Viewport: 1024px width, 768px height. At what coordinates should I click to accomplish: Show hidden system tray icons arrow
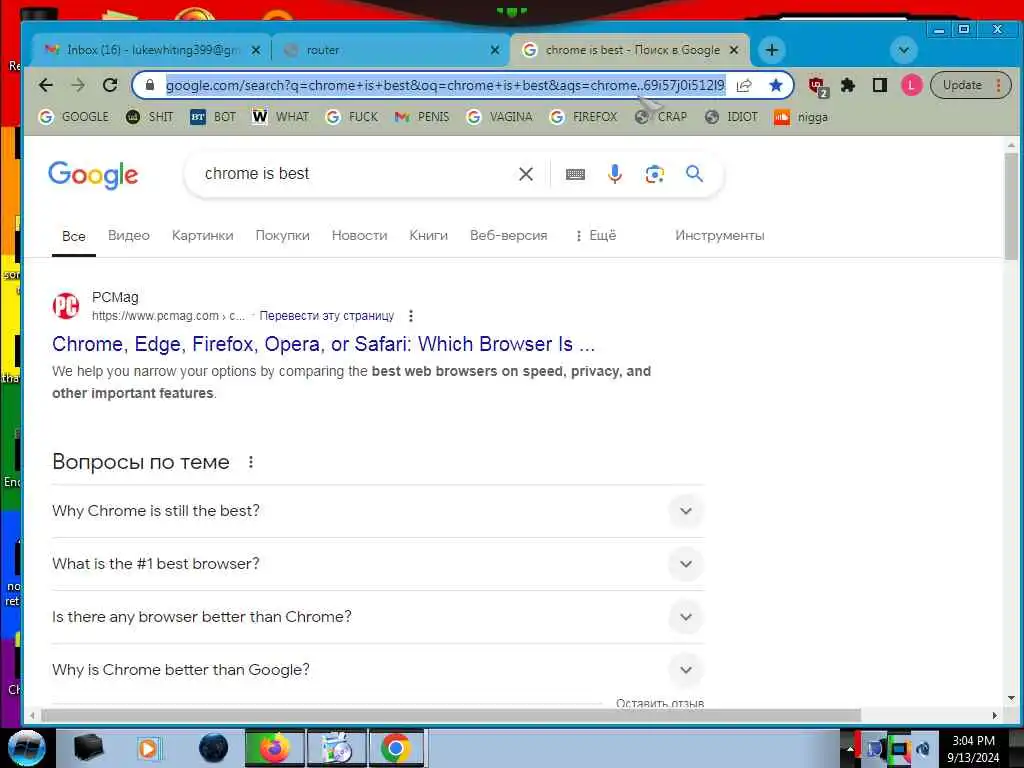pyautogui.click(x=850, y=749)
